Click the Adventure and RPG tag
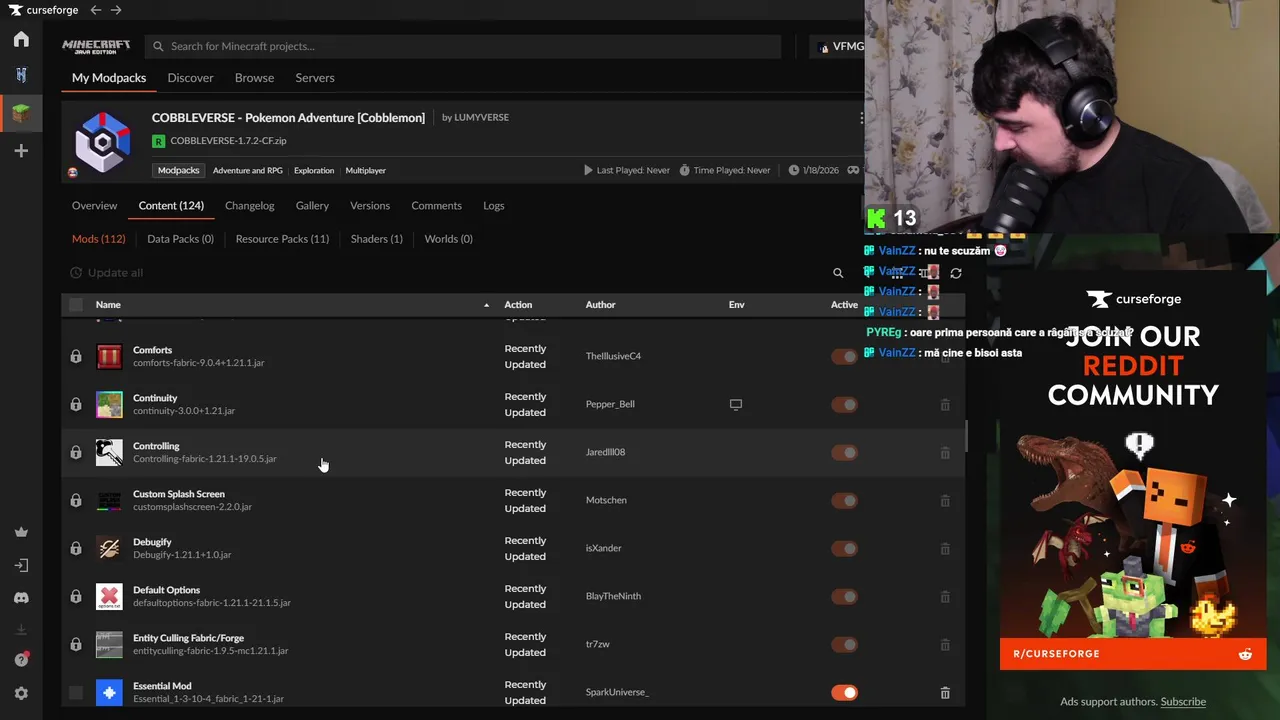 (247, 171)
